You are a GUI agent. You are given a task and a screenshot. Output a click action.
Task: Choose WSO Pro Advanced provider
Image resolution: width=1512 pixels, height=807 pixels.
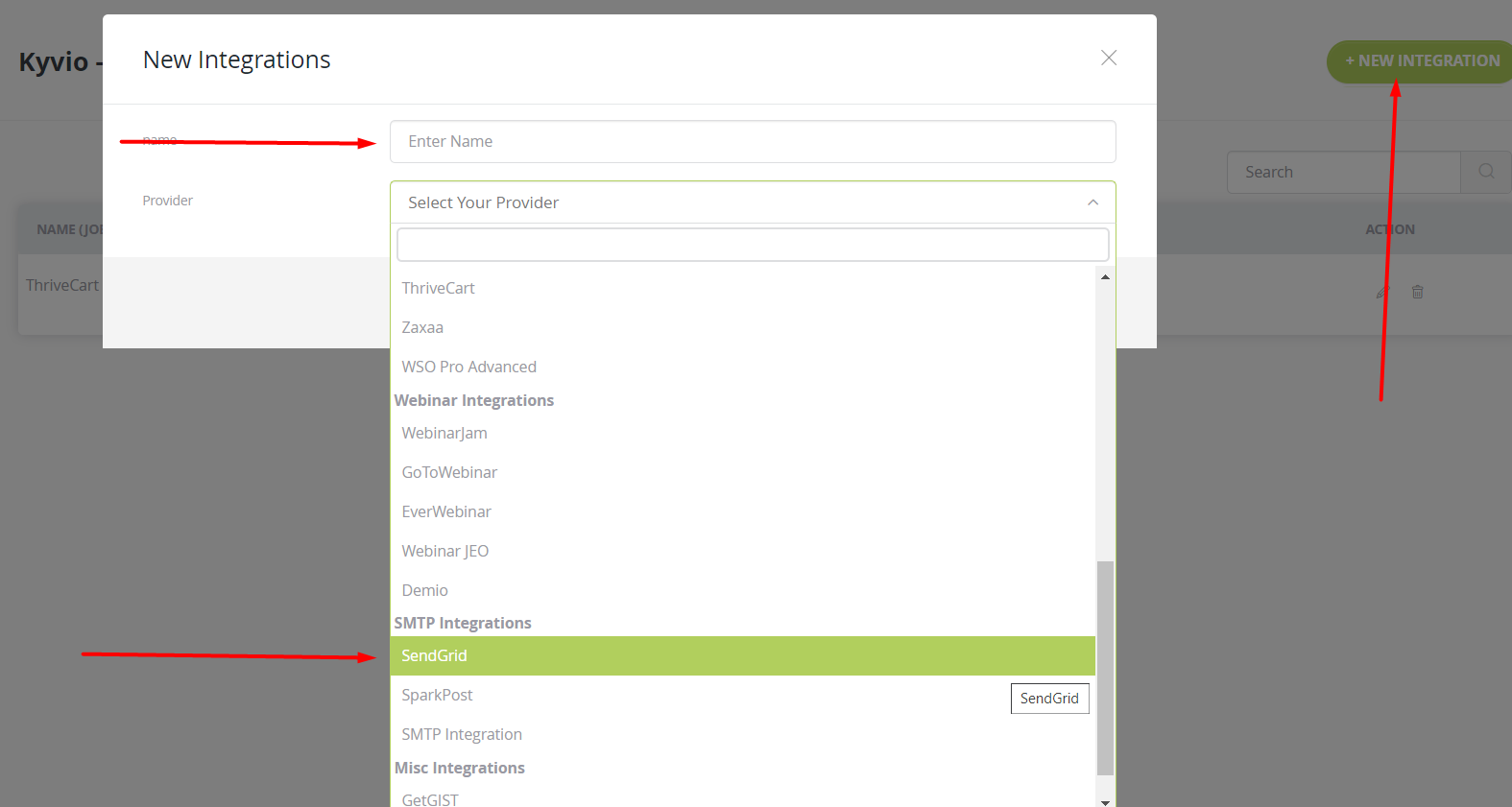(743, 367)
